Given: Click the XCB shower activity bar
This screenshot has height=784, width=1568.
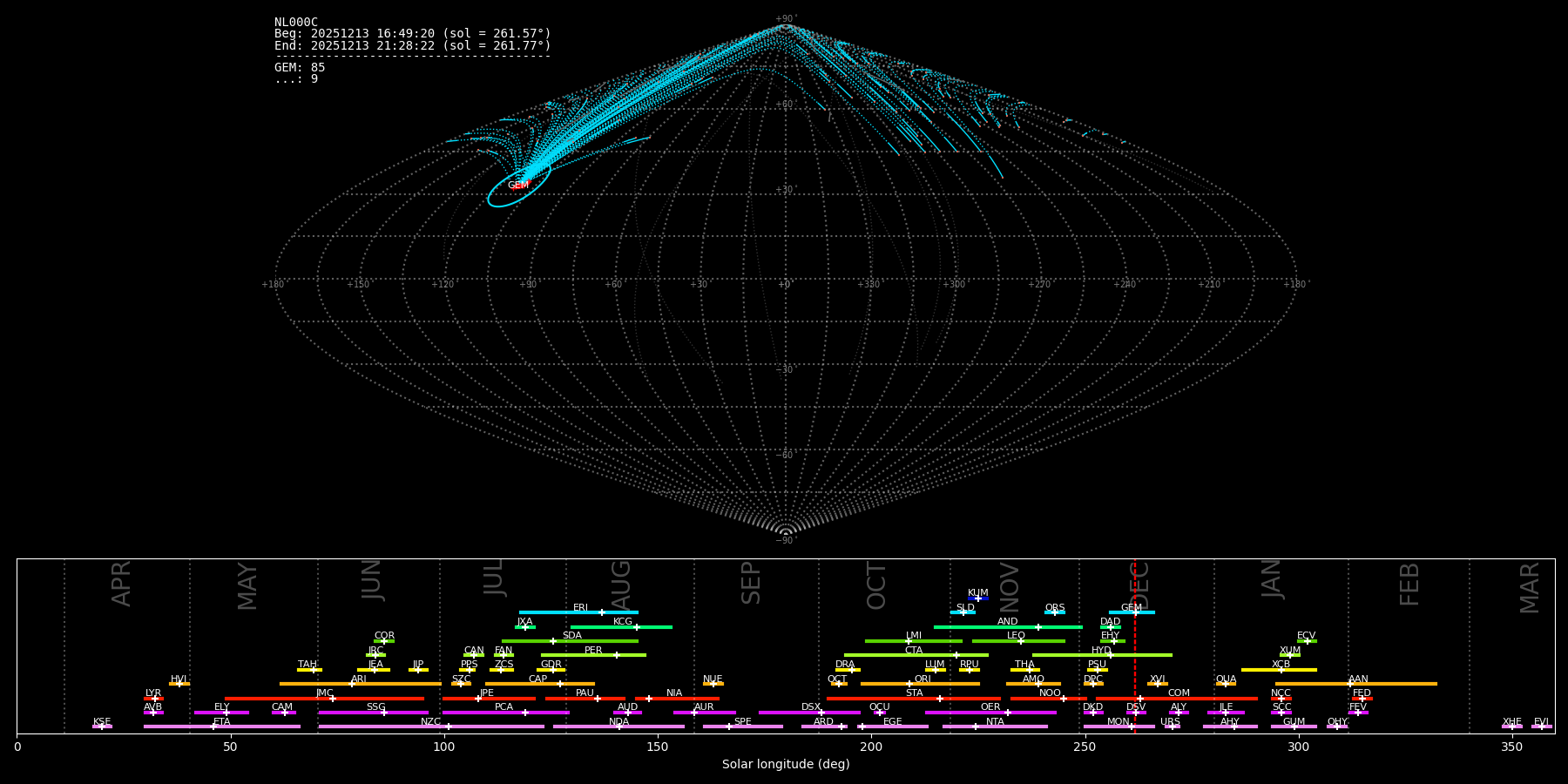Looking at the screenshot, I should (1279, 670).
